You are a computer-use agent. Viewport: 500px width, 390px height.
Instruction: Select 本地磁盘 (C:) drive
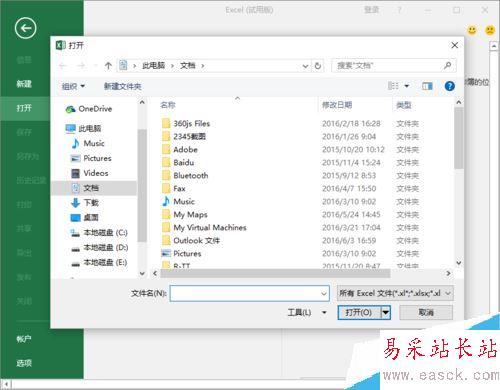[99, 233]
